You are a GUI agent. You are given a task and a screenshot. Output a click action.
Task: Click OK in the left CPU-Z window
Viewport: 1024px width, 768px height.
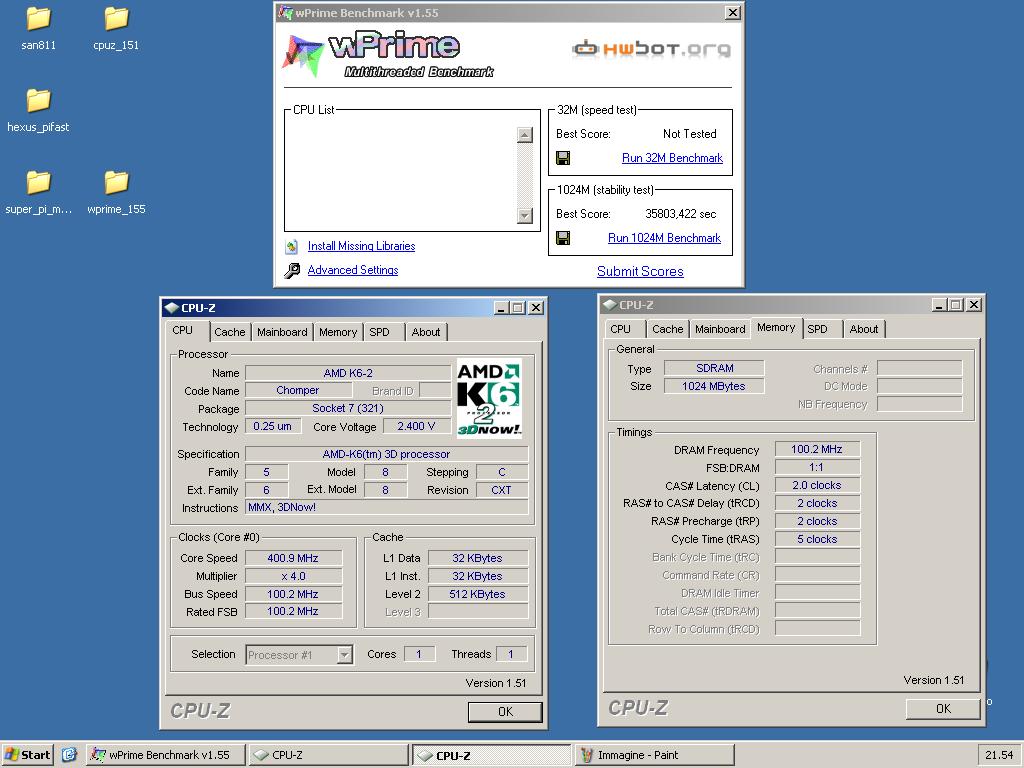click(x=505, y=712)
